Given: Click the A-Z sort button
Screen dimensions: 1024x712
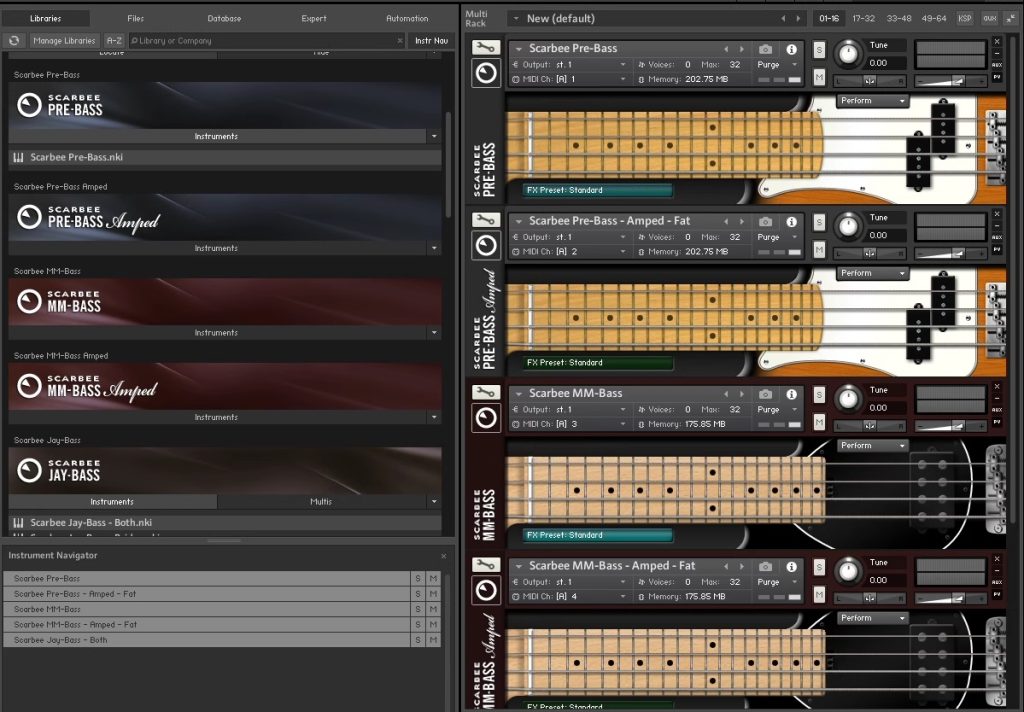Looking at the screenshot, I should tap(114, 41).
